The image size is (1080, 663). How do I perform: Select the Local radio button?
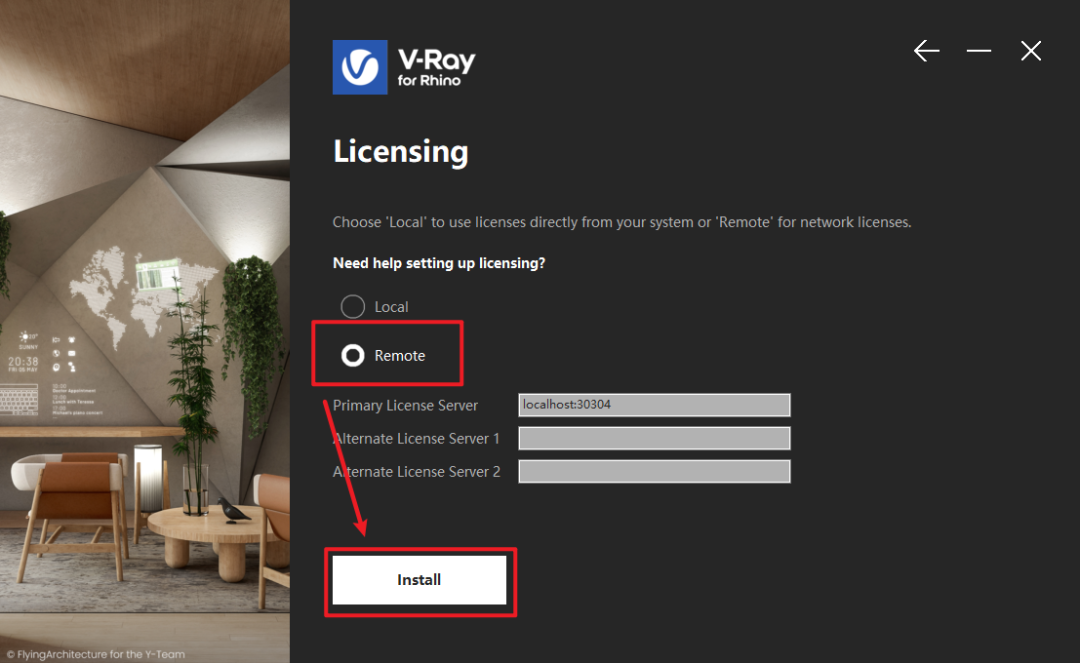pos(353,306)
